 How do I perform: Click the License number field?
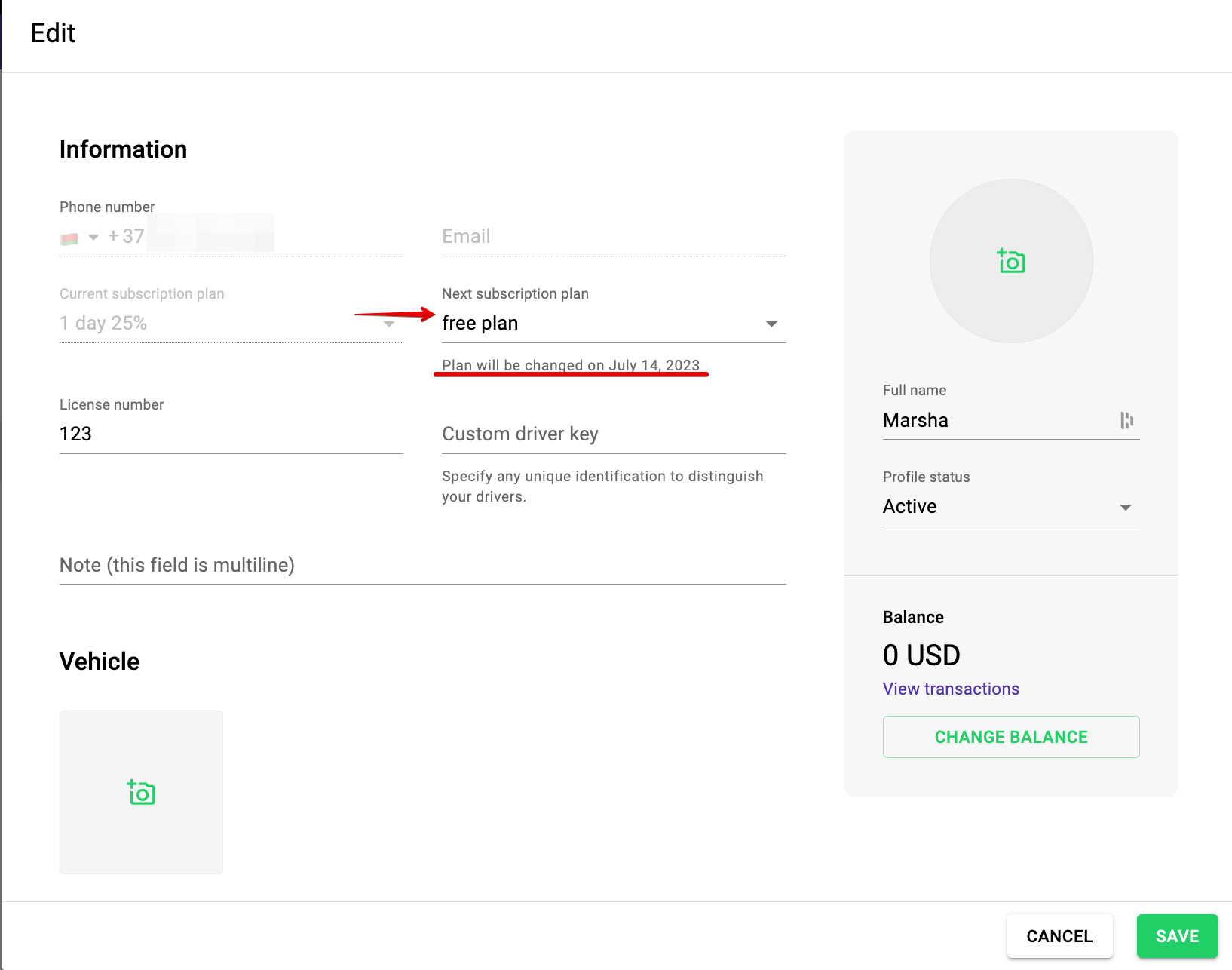[x=231, y=434]
